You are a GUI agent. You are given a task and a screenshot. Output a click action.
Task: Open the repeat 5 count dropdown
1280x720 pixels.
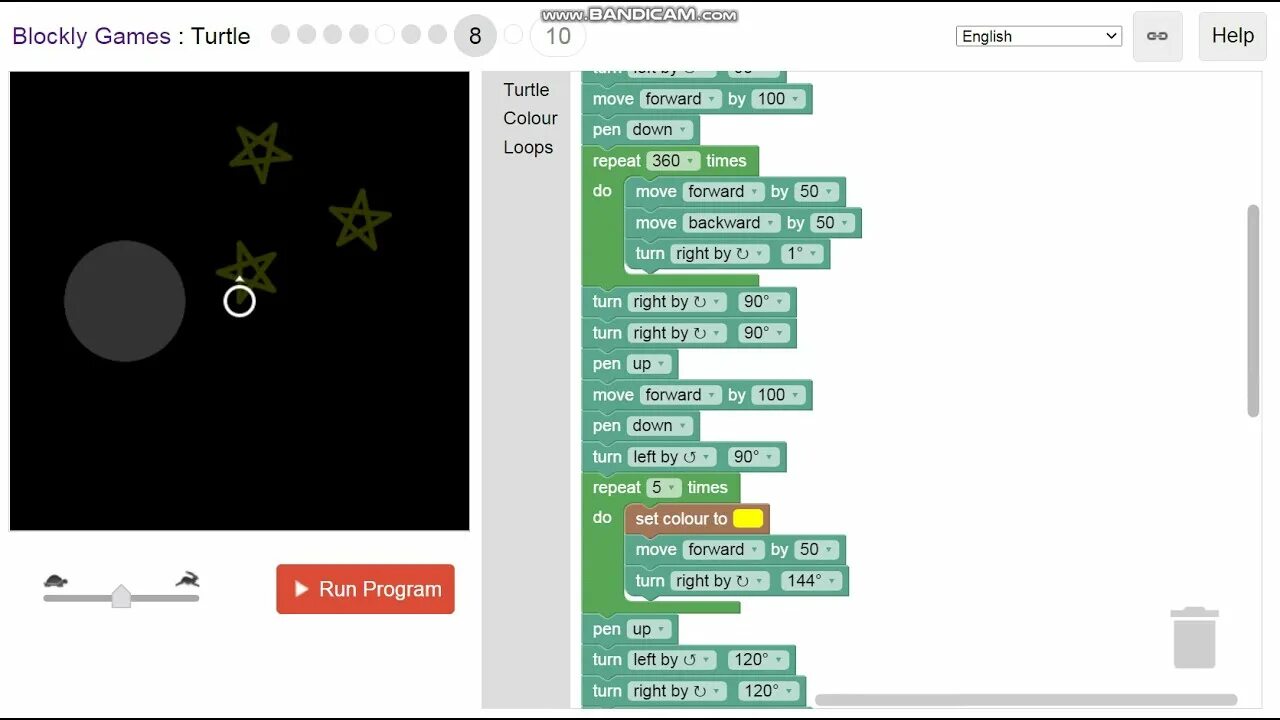tap(664, 488)
